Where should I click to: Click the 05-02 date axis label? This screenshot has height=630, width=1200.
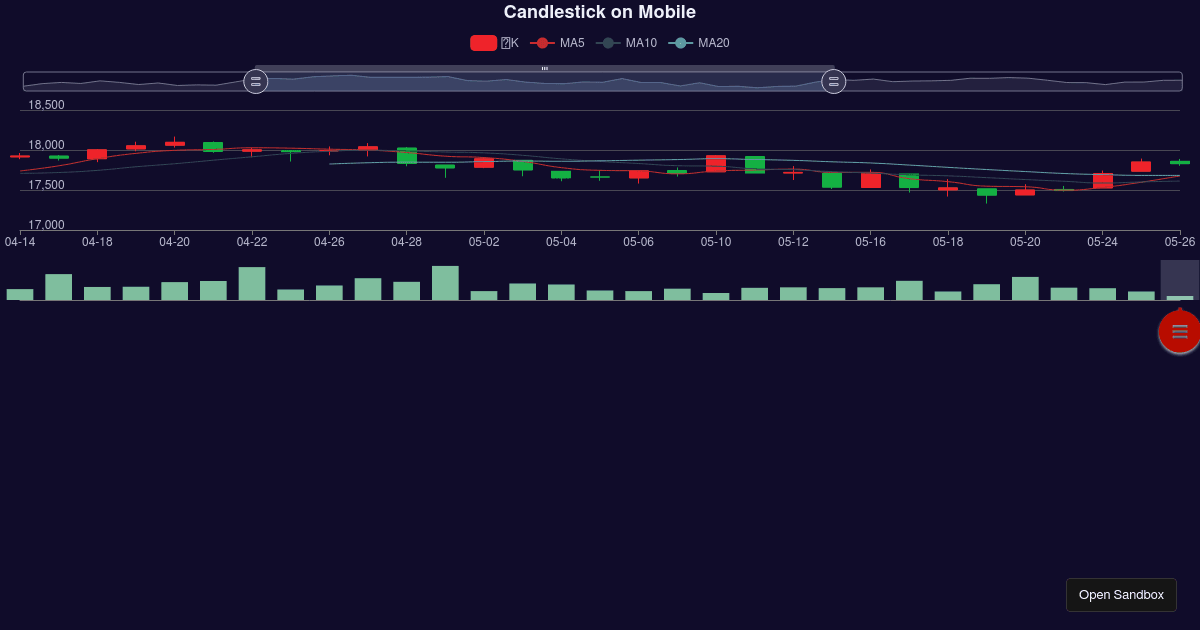pyautogui.click(x=484, y=242)
